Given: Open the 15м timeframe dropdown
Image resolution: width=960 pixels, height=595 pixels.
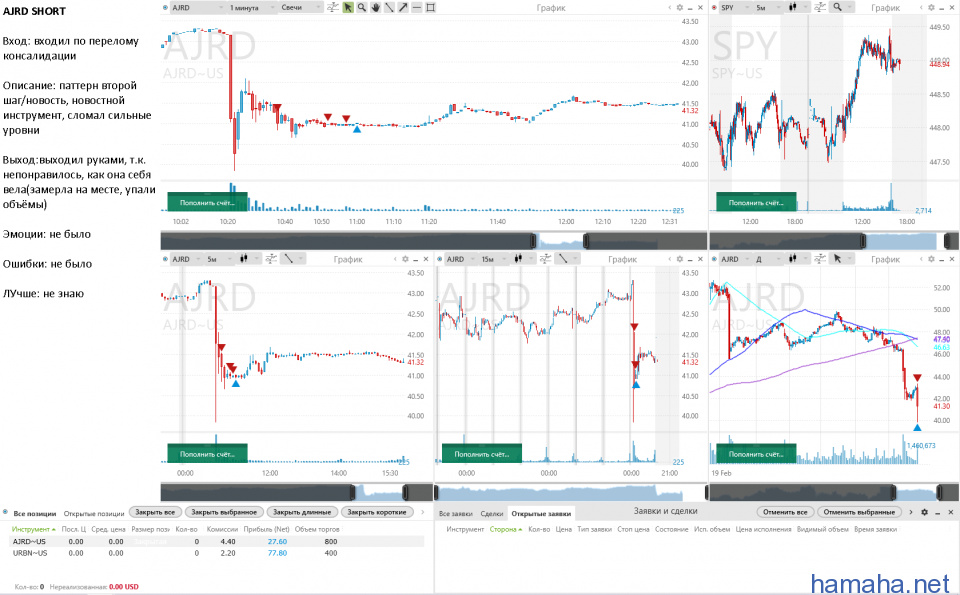Looking at the screenshot, I should click(493, 259).
